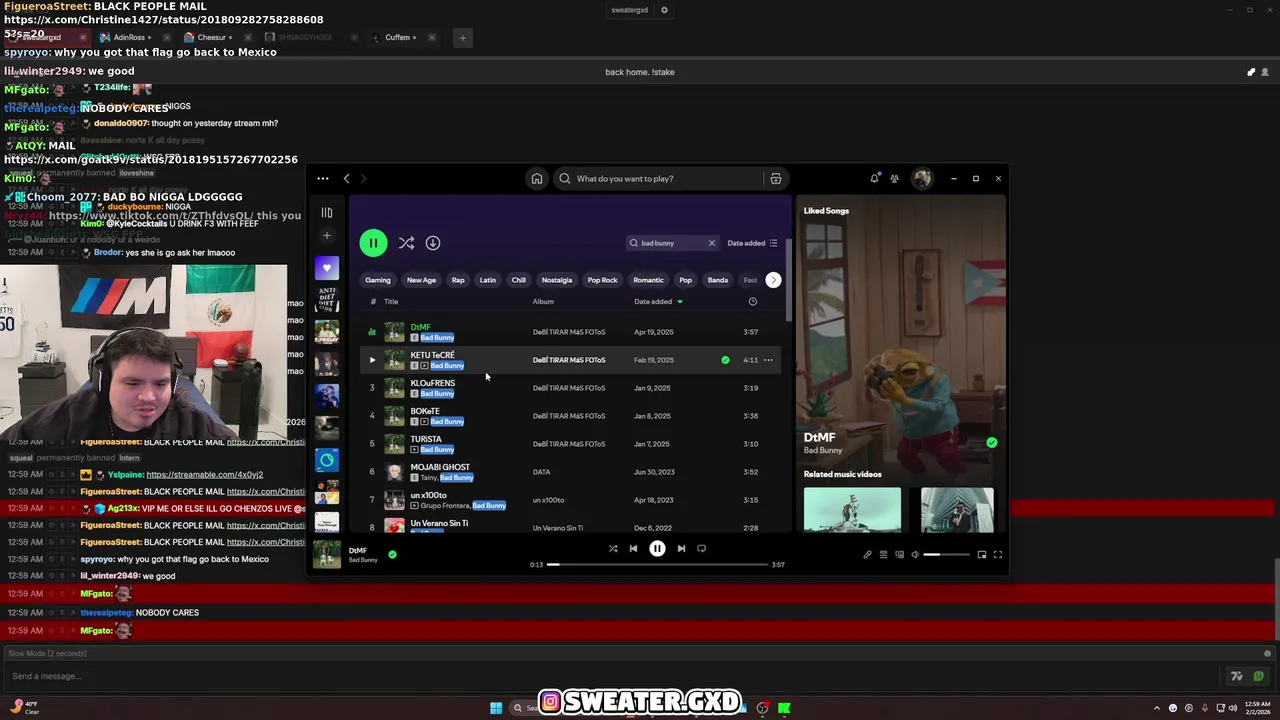1280x720 pixels.
Task: Open the Miniplayer
Action: pyautogui.click(x=981, y=555)
